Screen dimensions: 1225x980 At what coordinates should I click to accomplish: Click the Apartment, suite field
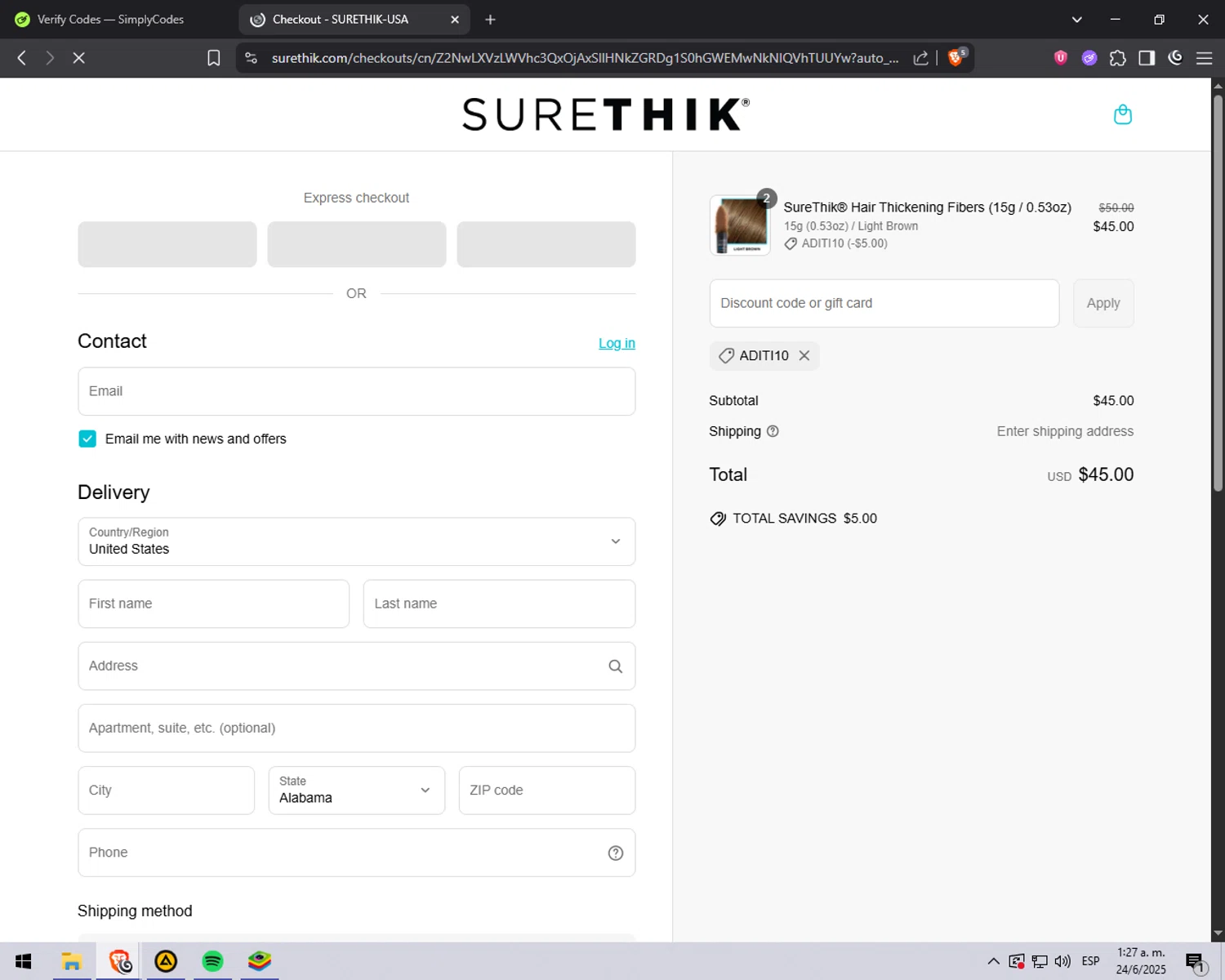click(357, 728)
